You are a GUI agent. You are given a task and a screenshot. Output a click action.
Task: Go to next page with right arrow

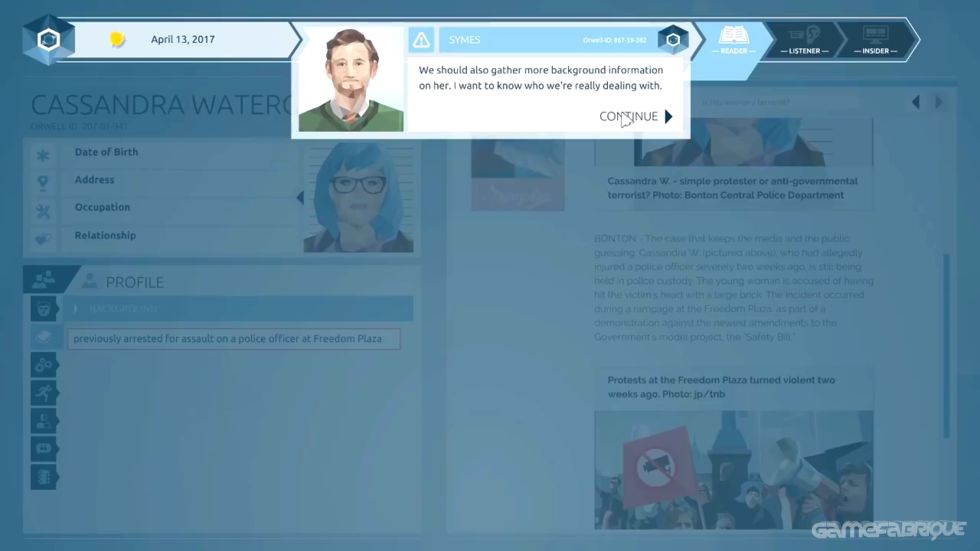point(938,102)
